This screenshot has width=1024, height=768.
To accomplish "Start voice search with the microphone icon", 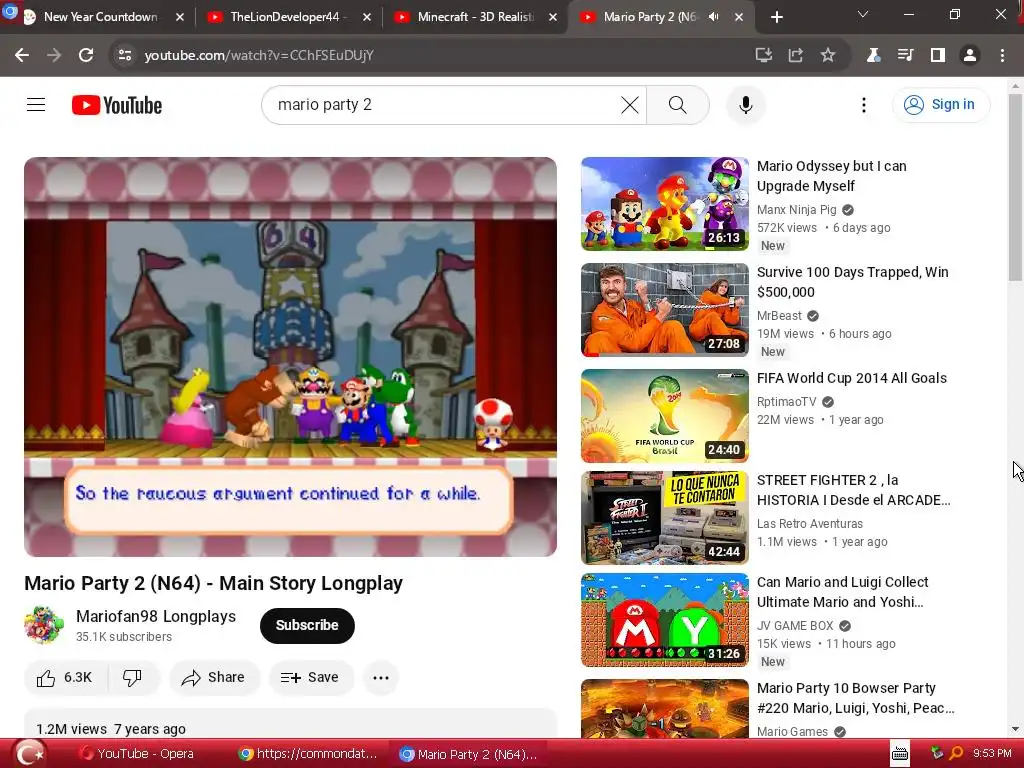I will 745,104.
